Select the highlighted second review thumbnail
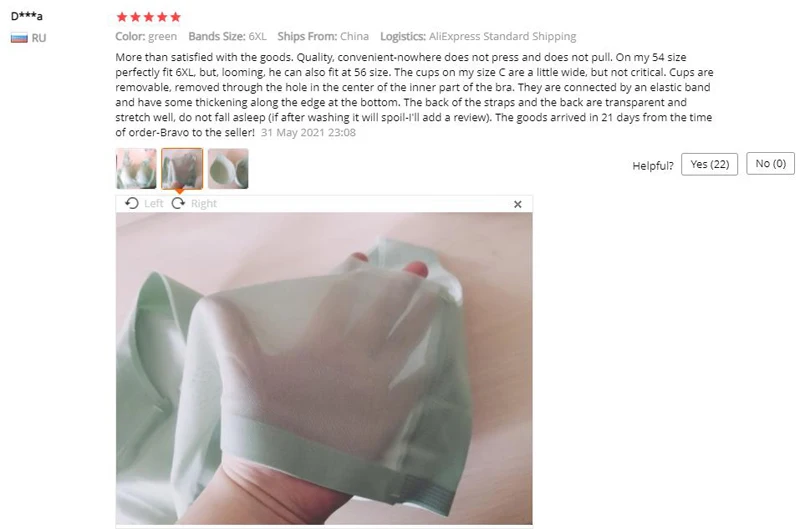Screen dimensions: 800x529 (x=182, y=168)
